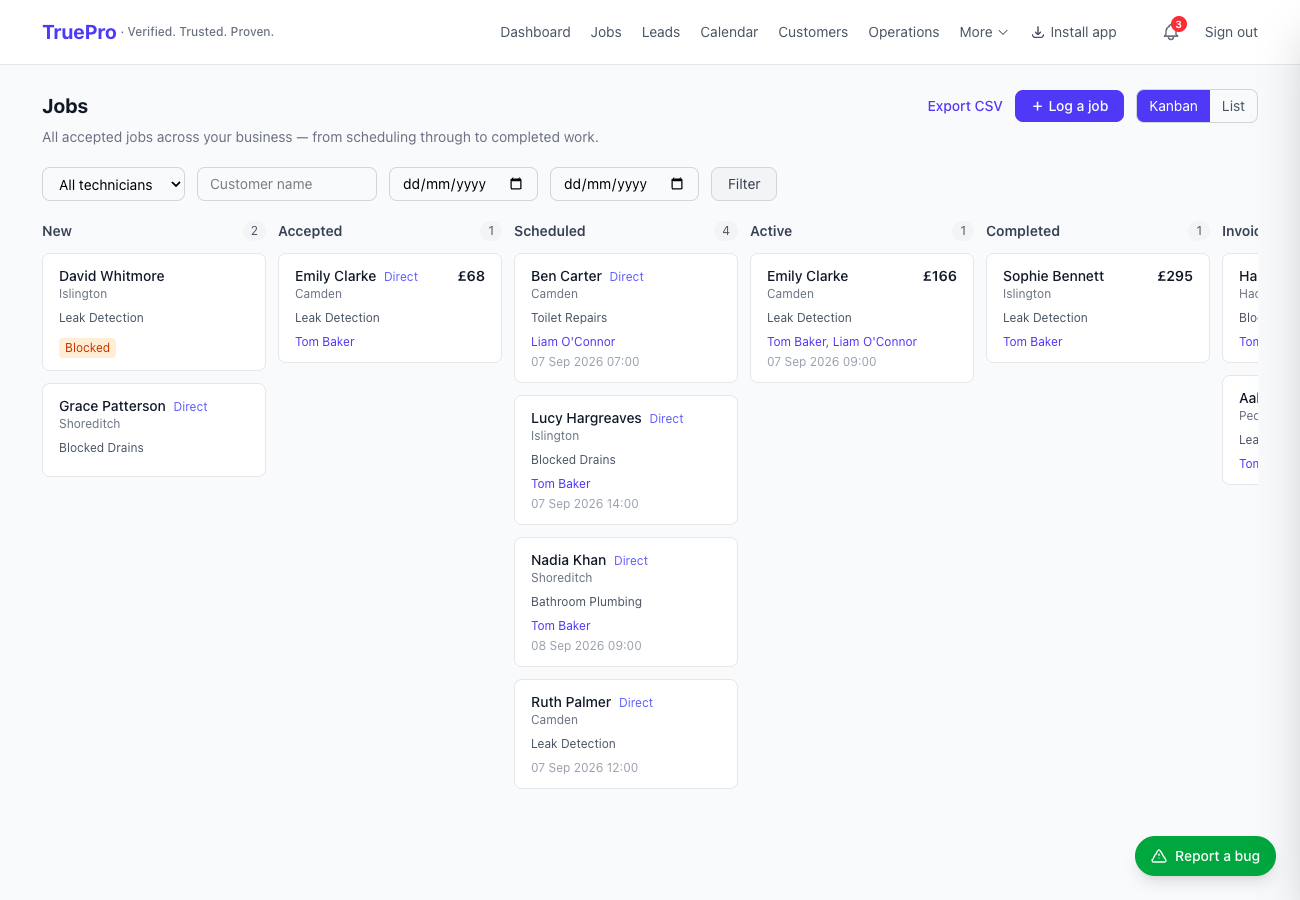Viewport: 1300px width, 900px height.
Task: Open the Jobs nav item
Action: point(606,32)
